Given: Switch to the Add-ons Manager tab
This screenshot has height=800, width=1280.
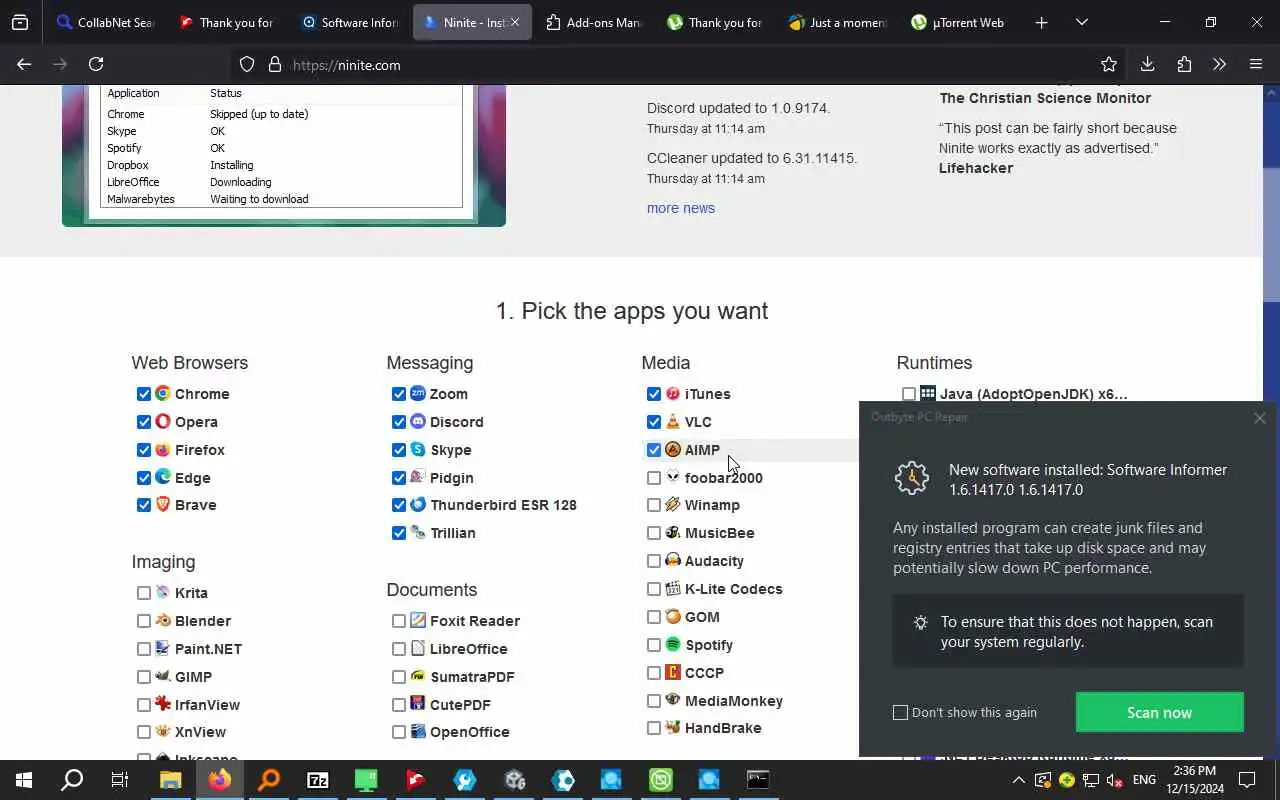Looking at the screenshot, I should pyautogui.click(x=594, y=22).
